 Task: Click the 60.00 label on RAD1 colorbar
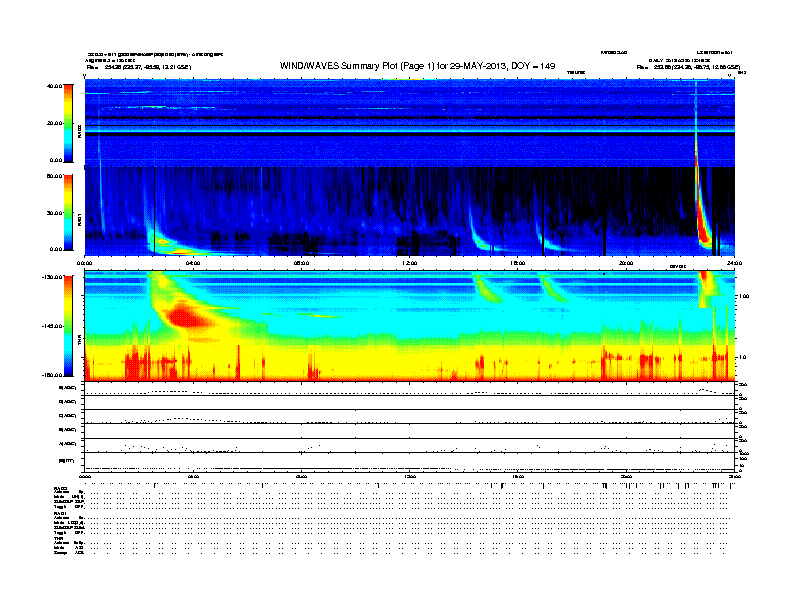click(55, 176)
